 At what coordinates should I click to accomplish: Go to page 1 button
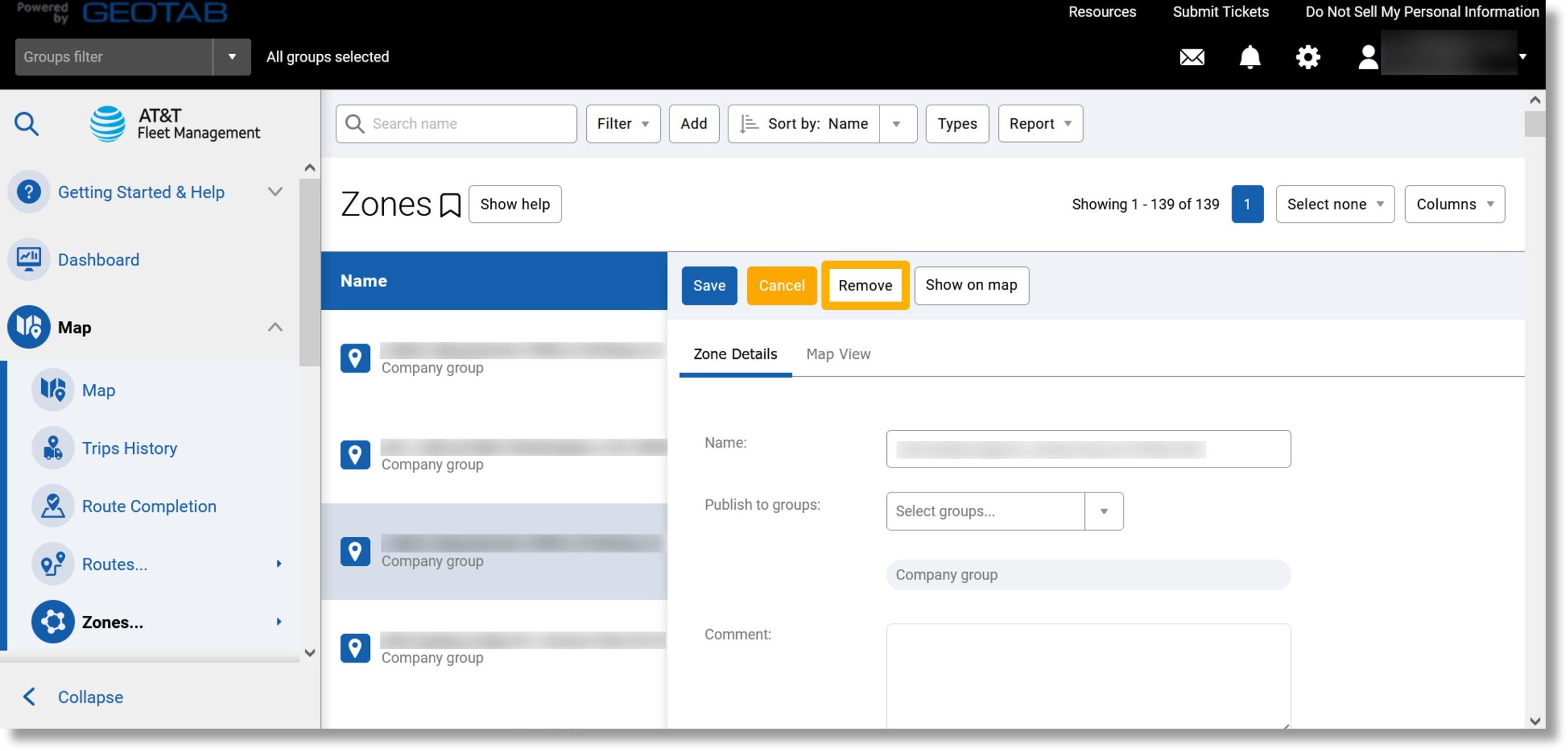point(1247,204)
